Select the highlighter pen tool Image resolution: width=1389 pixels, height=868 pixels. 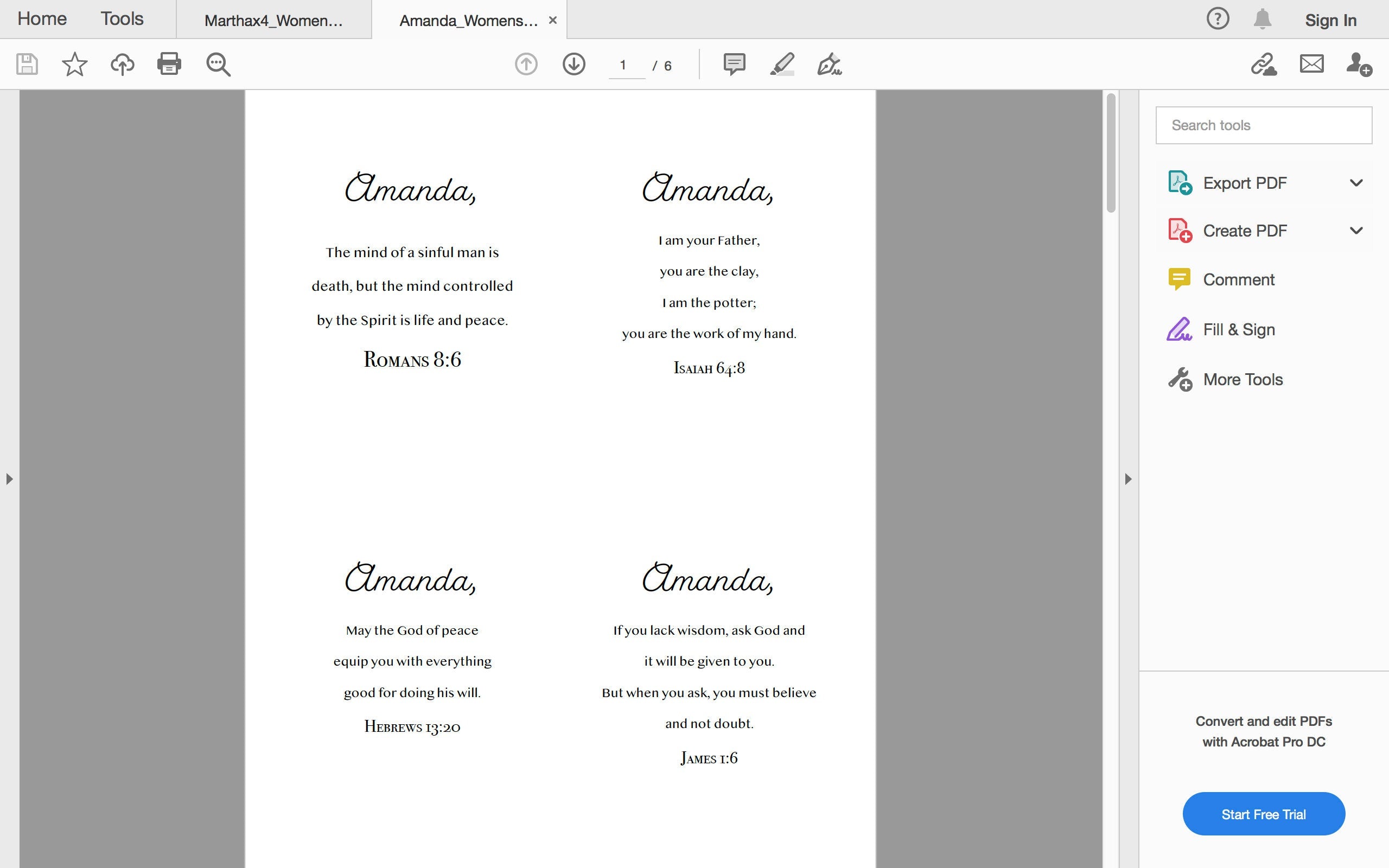coord(782,63)
